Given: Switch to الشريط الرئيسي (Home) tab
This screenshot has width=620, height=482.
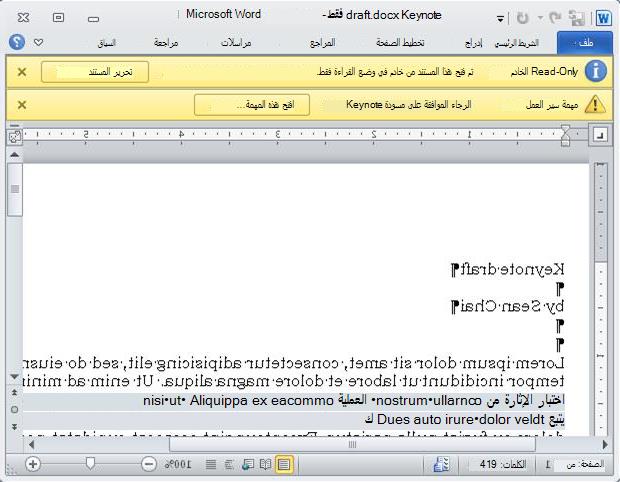Looking at the screenshot, I should (x=517, y=43).
